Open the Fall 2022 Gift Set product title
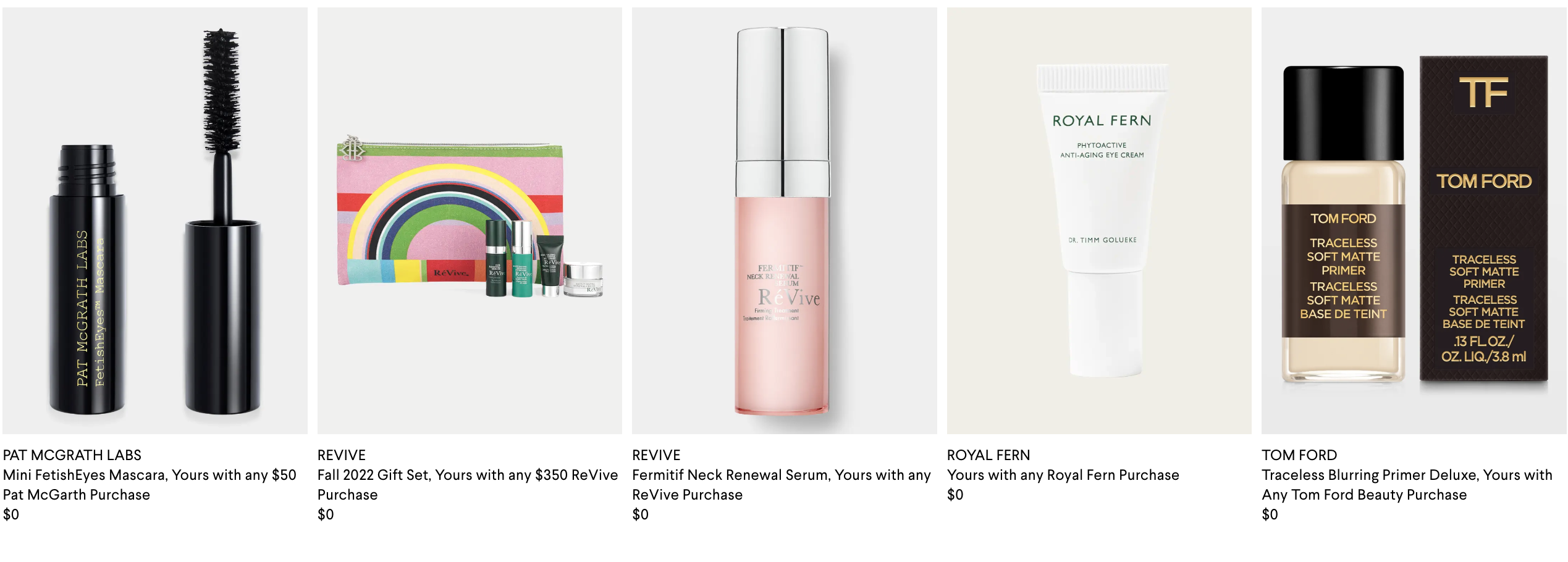The image size is (1568, 562). click(x=468, y=485)
